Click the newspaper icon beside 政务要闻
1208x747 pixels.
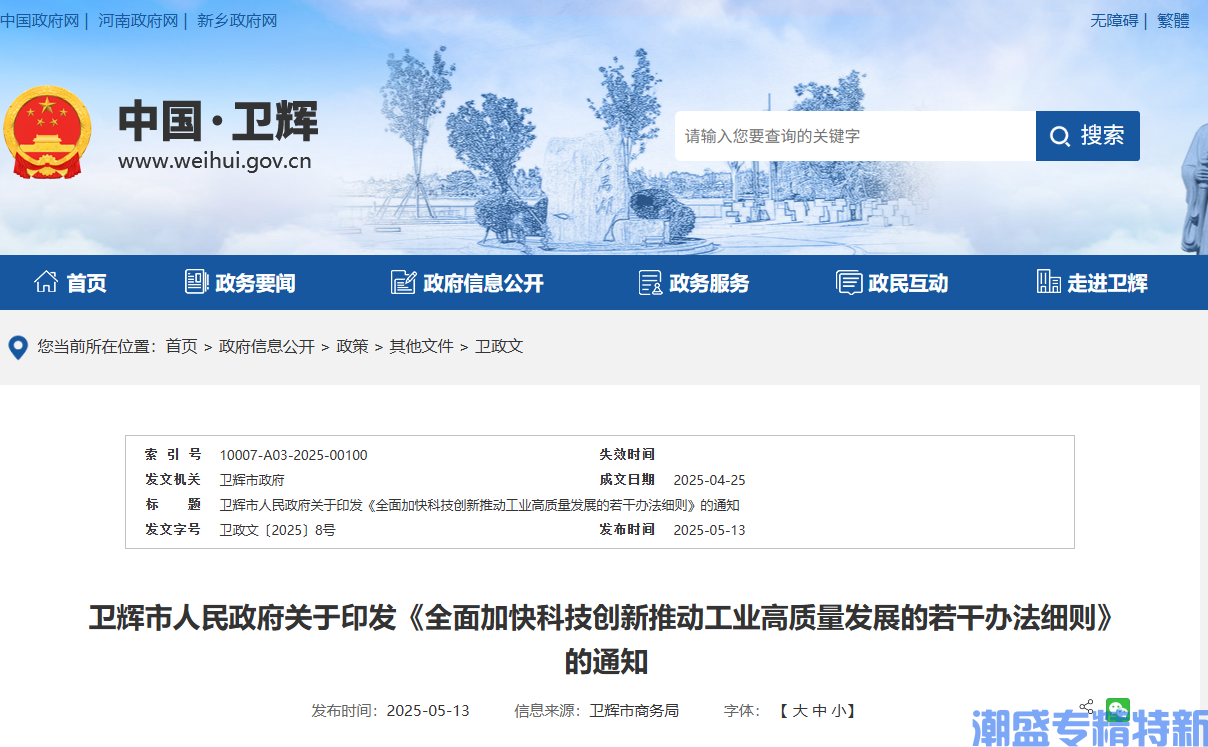196,282
